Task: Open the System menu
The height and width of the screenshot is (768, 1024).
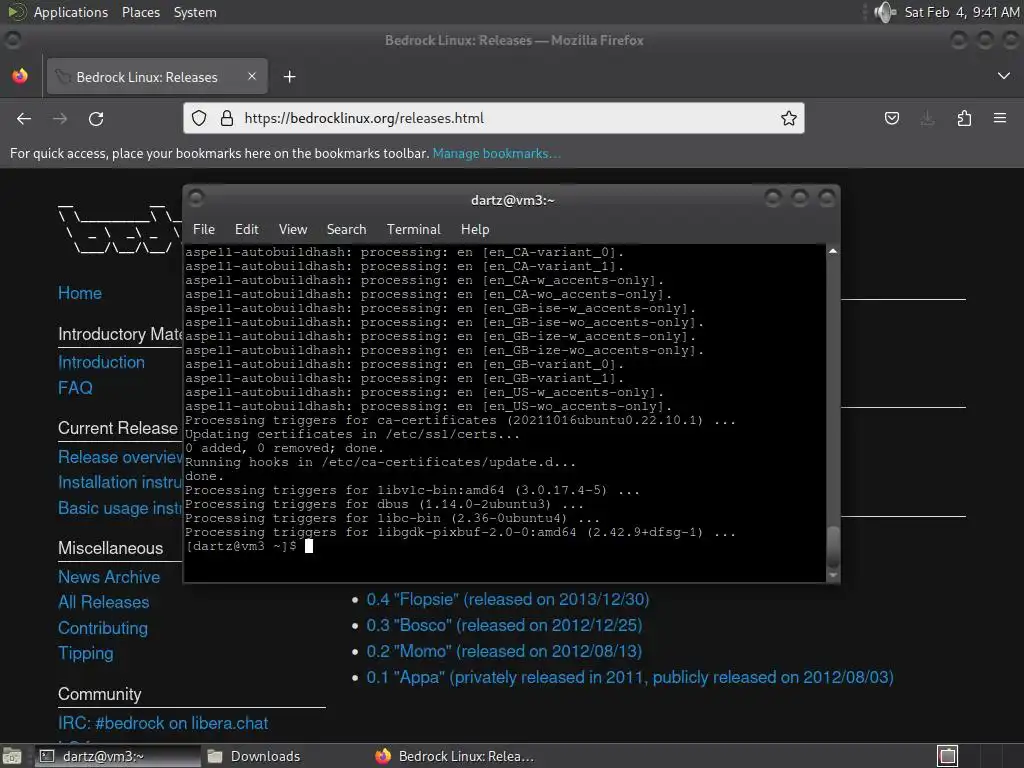Action: tap(195, 12)
